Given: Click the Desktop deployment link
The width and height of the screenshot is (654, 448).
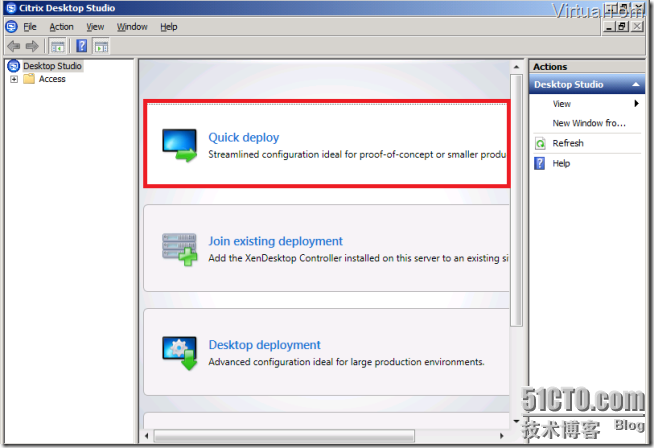Looking at the screenshot, I should coord(264,345).
